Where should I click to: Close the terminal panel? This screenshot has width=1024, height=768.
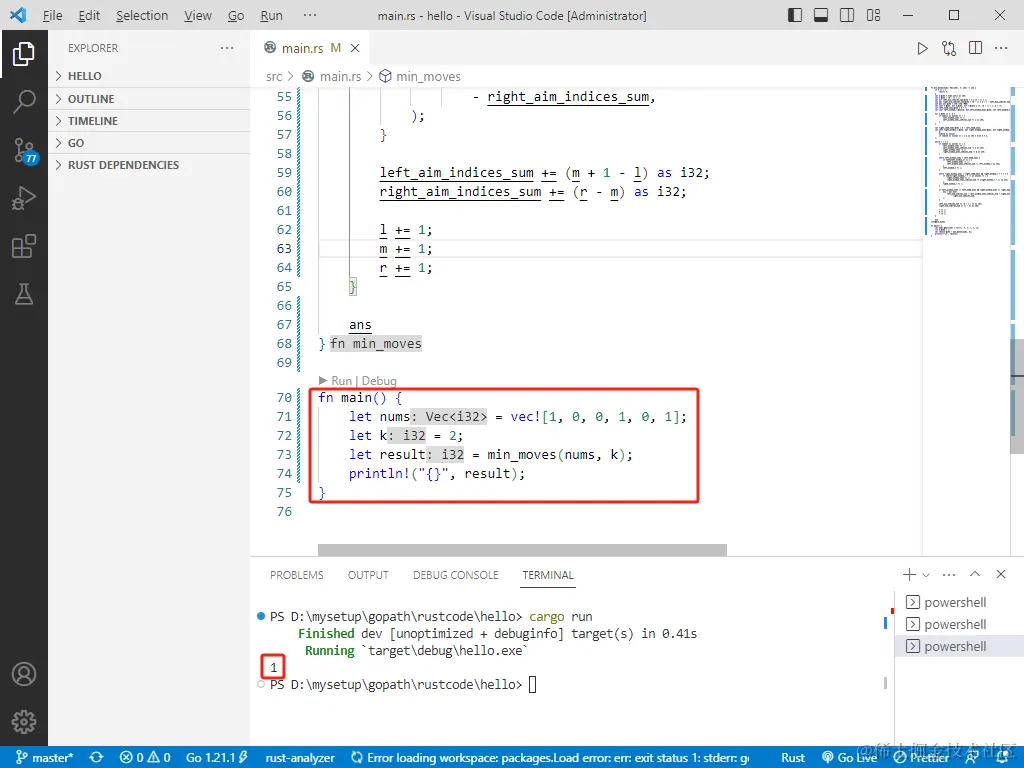tap(1000, 574)
